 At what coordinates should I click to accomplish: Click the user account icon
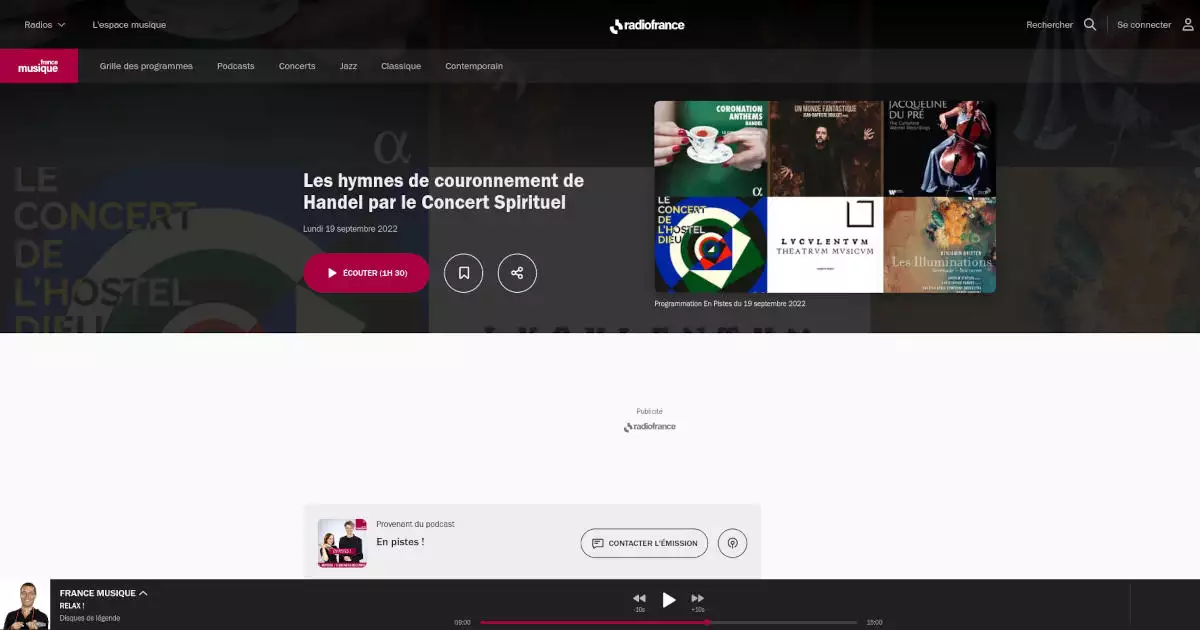(x=1188, y=25)
